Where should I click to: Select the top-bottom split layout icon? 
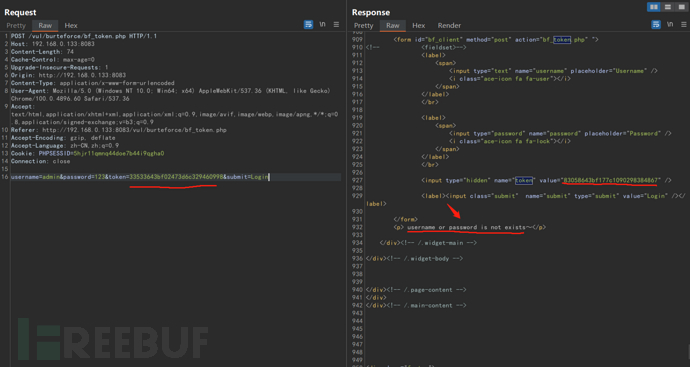coord(668,7)
